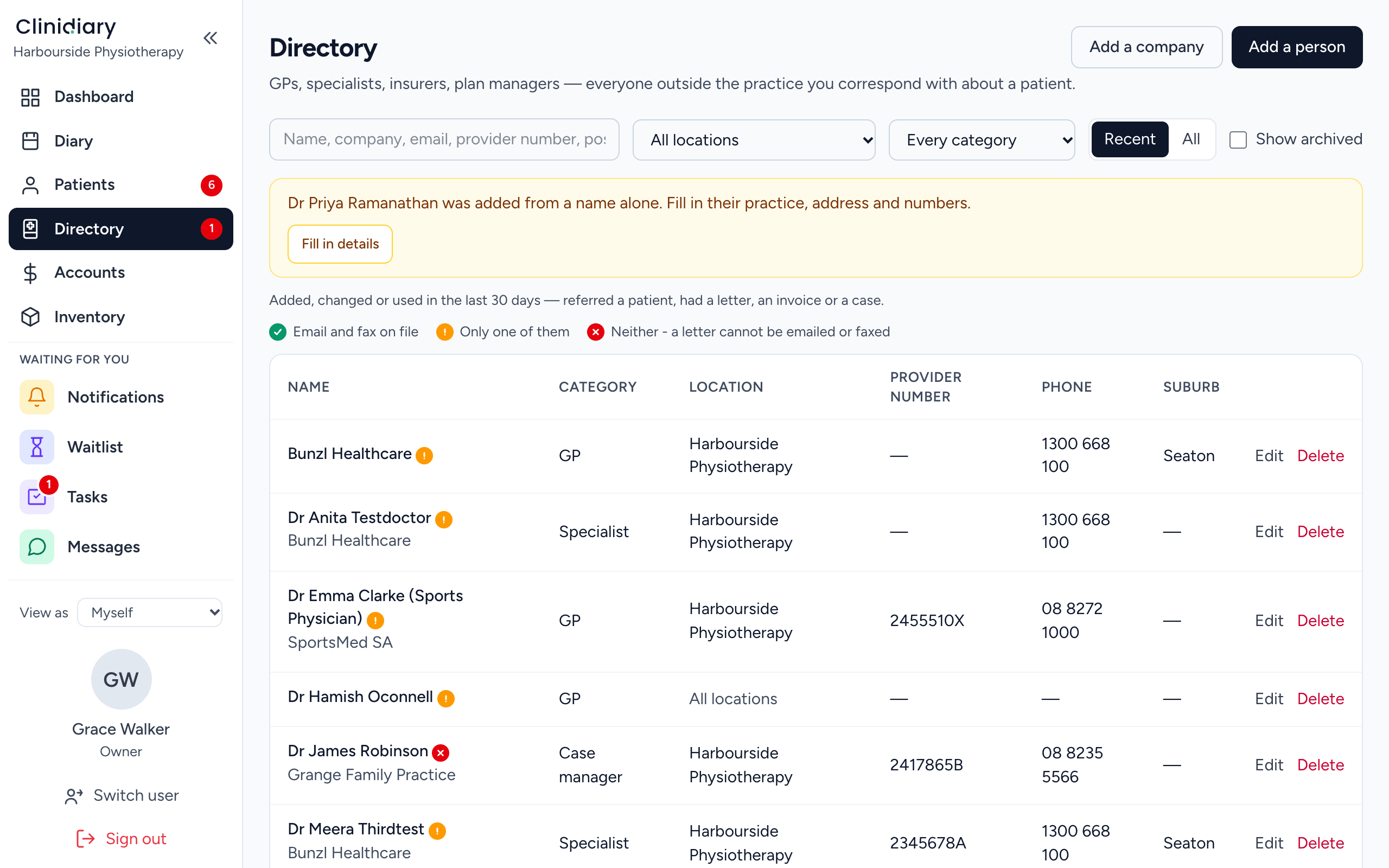Edit Dr Emma Clarke entry
This screenshot has width=1389, height=868.
[x=1269, y=621]
